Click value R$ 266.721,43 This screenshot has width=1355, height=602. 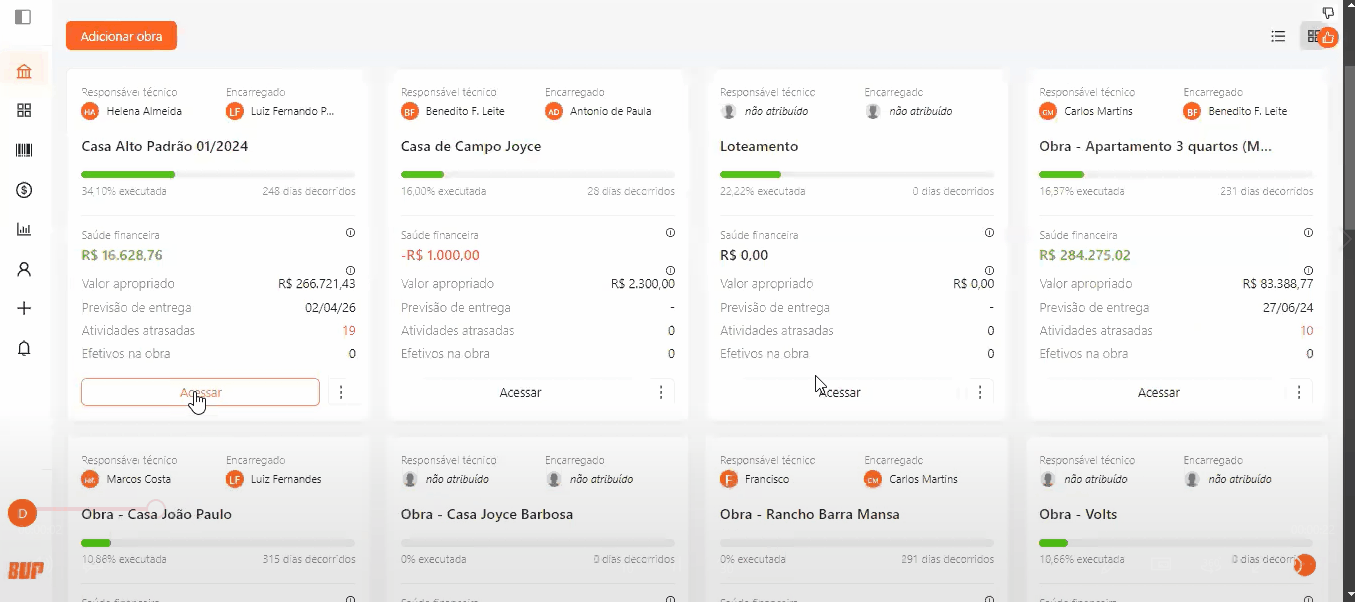(x=317, y=284)
